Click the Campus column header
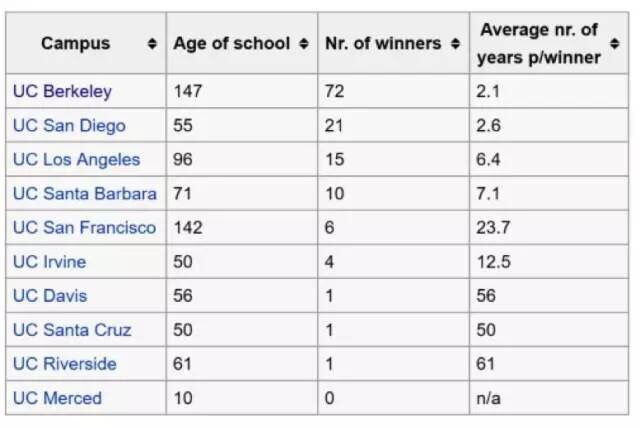The image size is (640, 428). pyautogui.click(x=86, y=43)
